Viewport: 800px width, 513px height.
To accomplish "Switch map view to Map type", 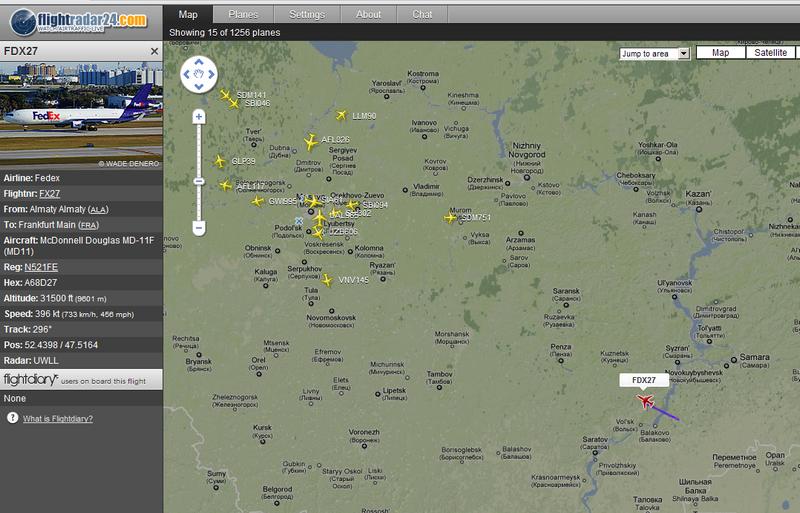I will pyautogui.click(x=720, y=53).
